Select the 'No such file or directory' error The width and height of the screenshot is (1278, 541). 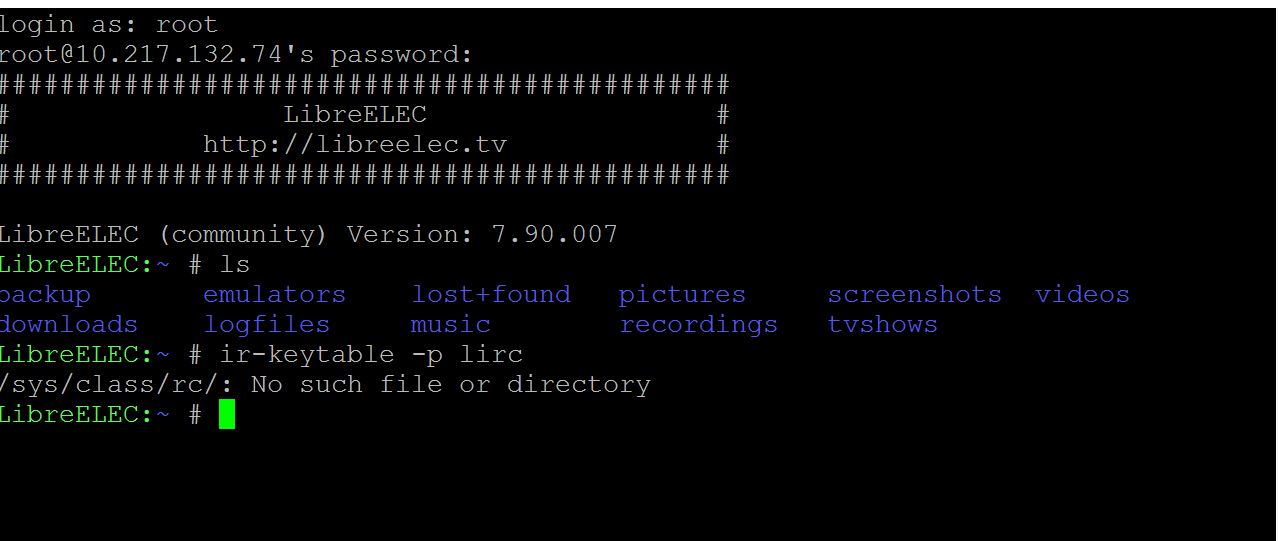click(x=450, y=385)
